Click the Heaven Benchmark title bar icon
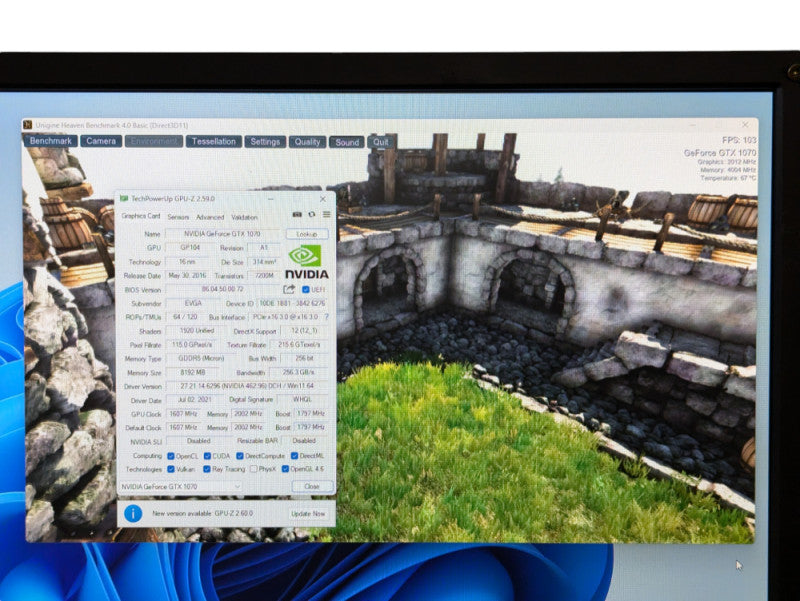800x601 pixels. (x=28, y=124)
